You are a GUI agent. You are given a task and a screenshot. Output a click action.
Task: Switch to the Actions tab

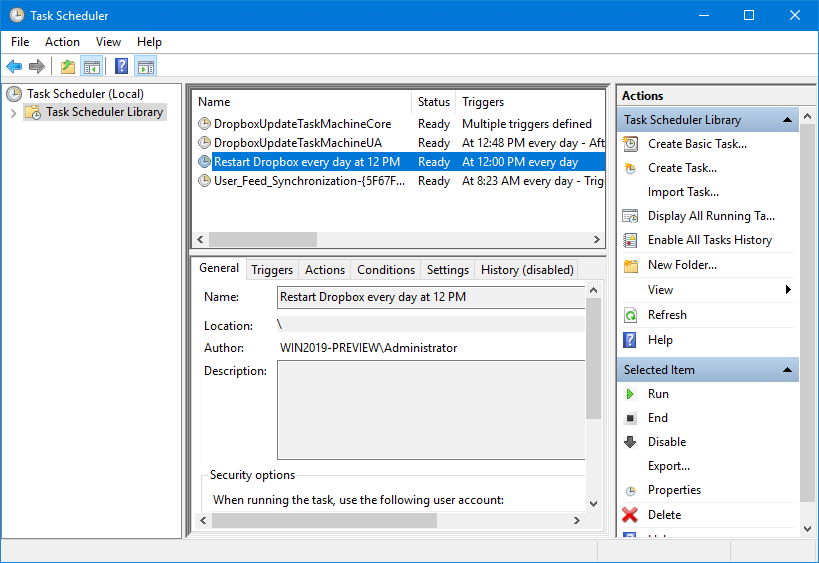[325, 270]
